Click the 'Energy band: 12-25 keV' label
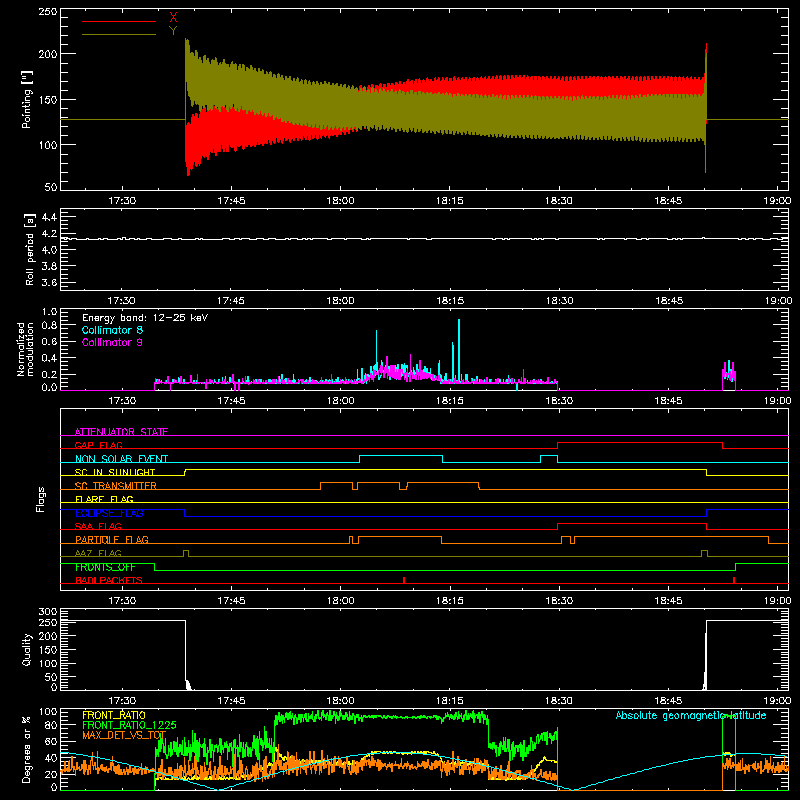The height and width of the screenshot is (800, 800). click(145, 318)
